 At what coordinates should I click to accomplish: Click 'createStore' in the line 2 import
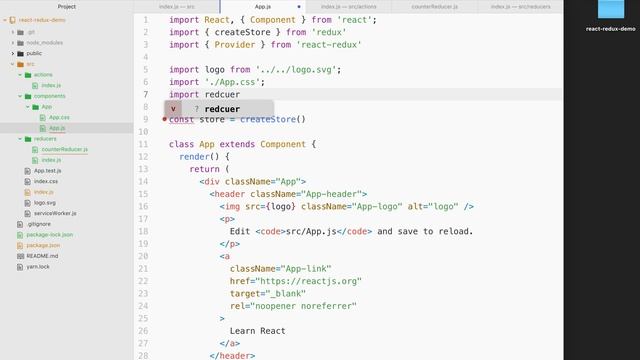[242, 32]
